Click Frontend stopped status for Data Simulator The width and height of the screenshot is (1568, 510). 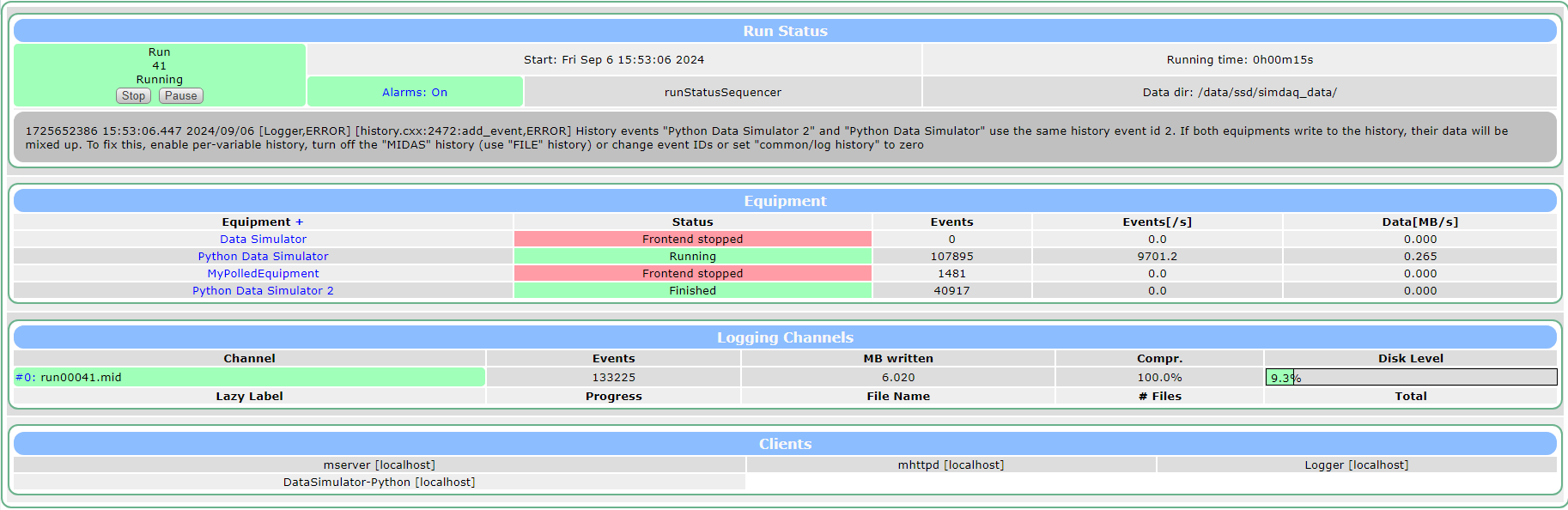click(693, 240)
